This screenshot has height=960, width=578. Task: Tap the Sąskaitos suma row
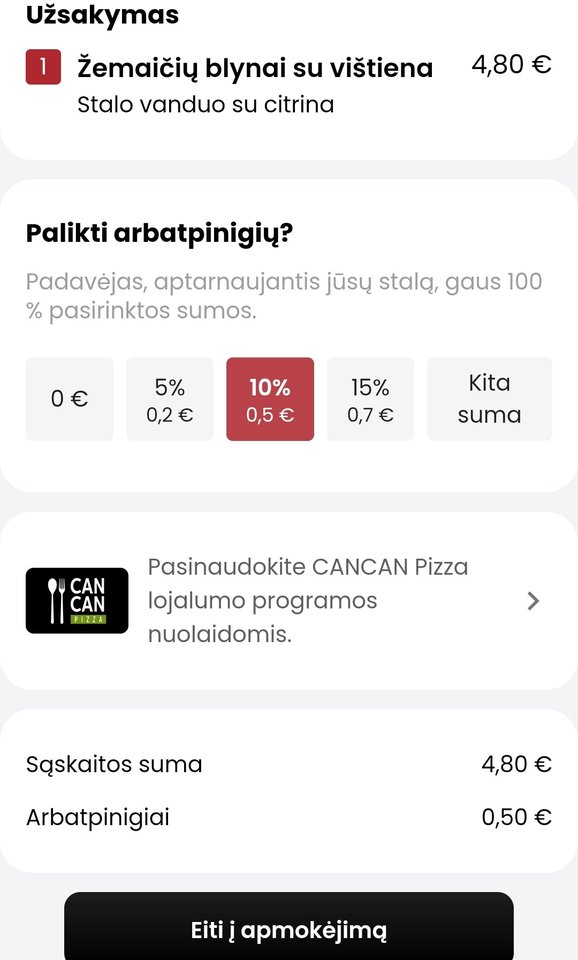[289, 764]
